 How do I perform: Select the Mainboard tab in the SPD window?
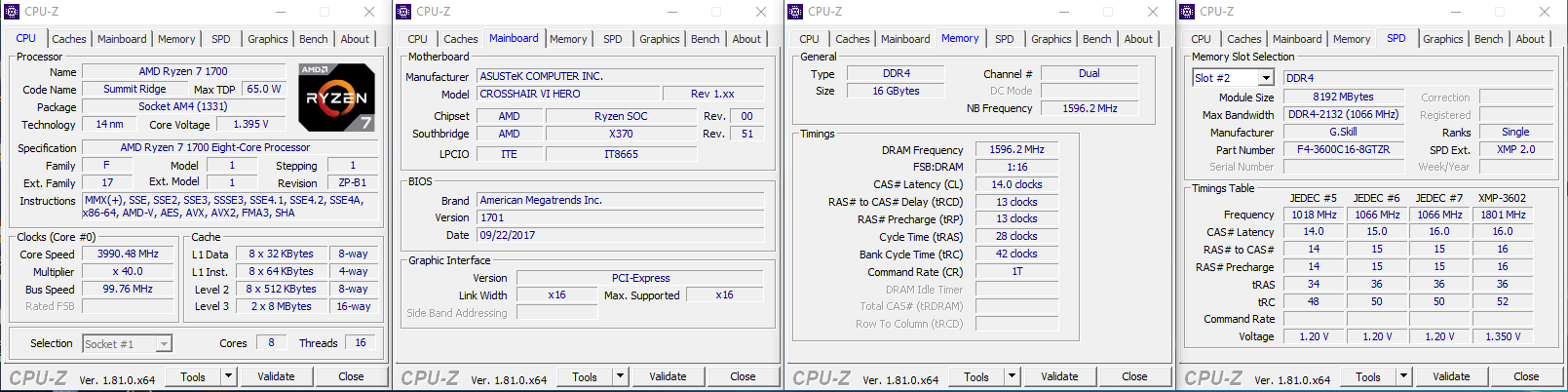click(1297, 39)
